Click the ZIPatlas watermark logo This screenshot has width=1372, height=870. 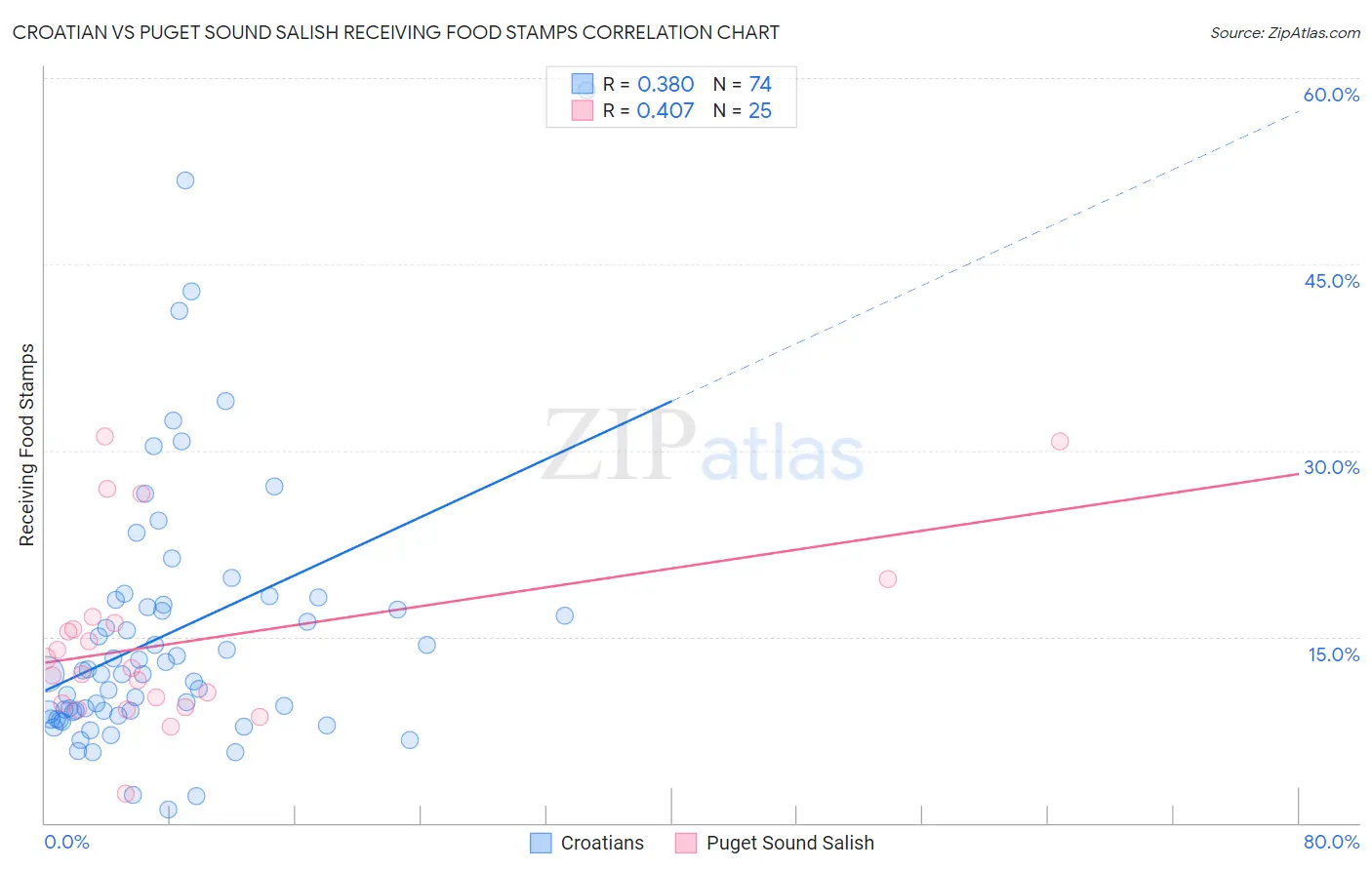(704, 446)
